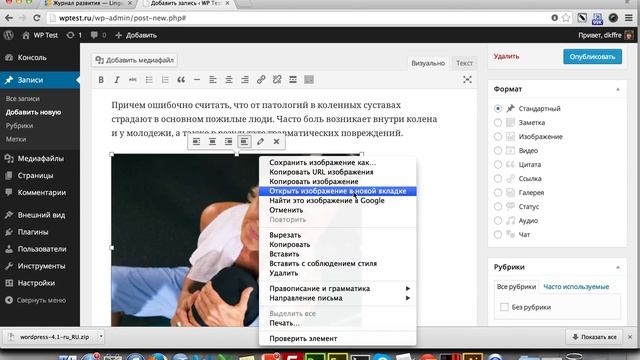Image resolution: width=640 pixels, height=360 pixels.
Task: Edit image with pencil icon
Action: 260,142
